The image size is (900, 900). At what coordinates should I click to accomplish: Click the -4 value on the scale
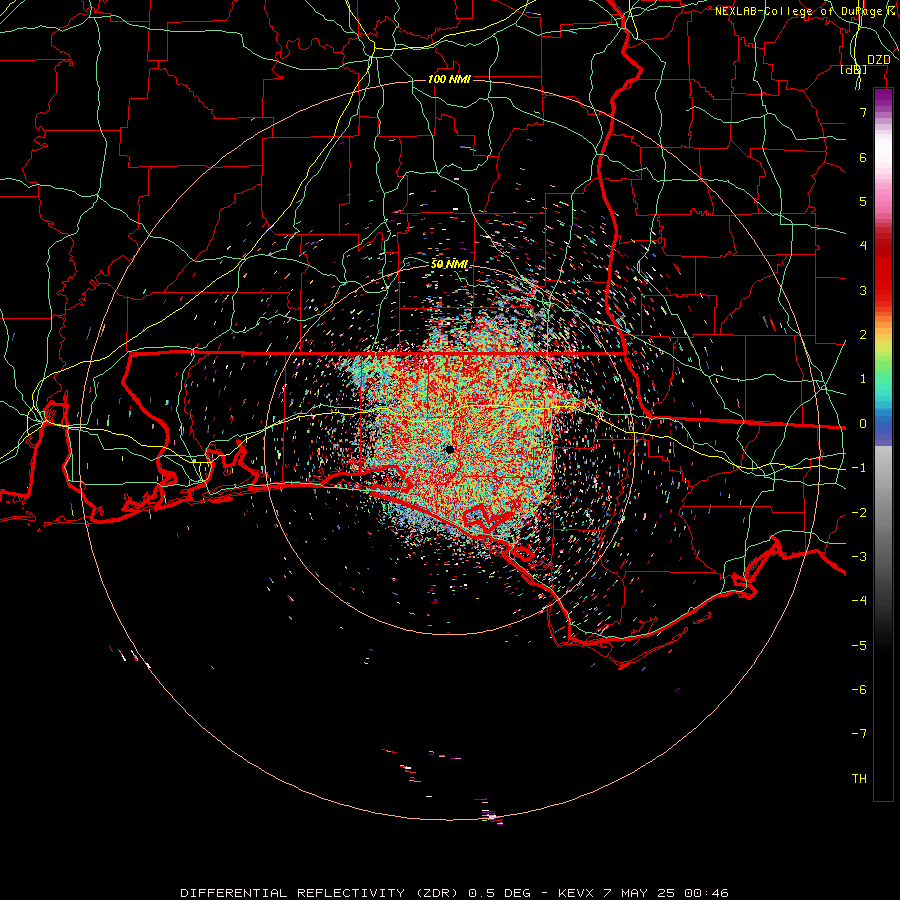[x=859, y=601]
